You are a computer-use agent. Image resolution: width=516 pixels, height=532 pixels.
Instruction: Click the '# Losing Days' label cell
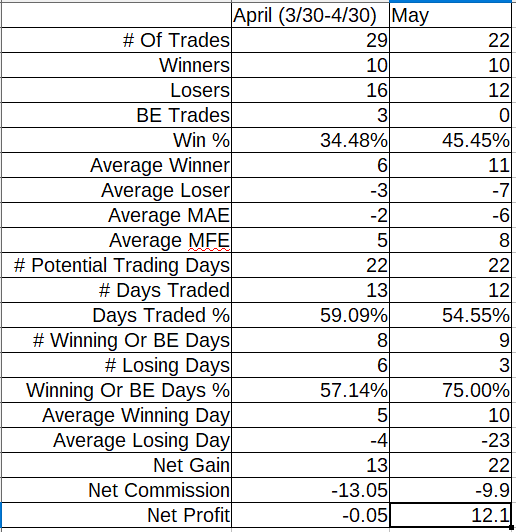tap(116, 365)
